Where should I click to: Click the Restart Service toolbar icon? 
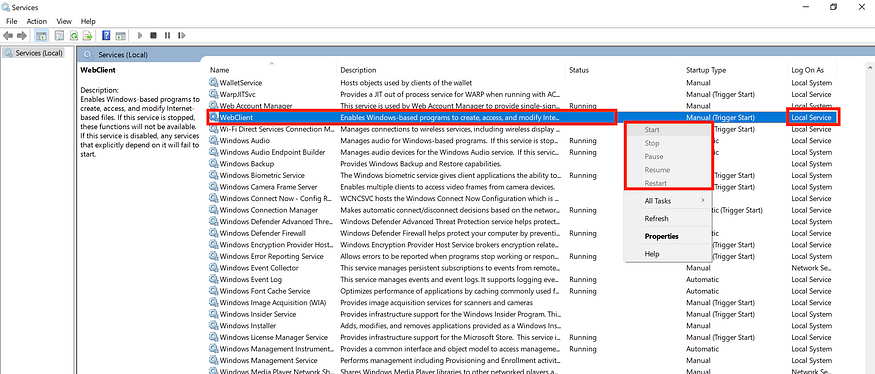(181, 36)
